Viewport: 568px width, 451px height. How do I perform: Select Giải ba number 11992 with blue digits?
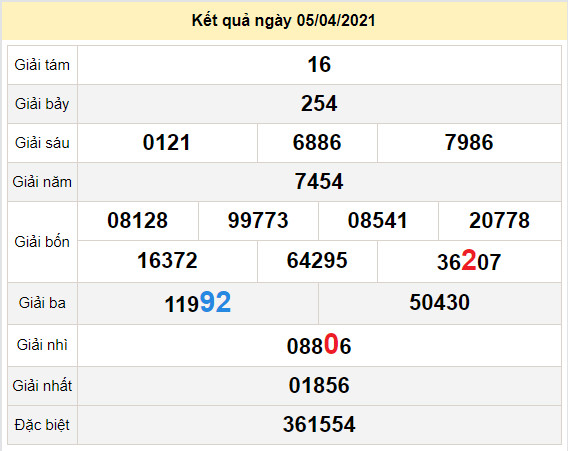[198, 303]
